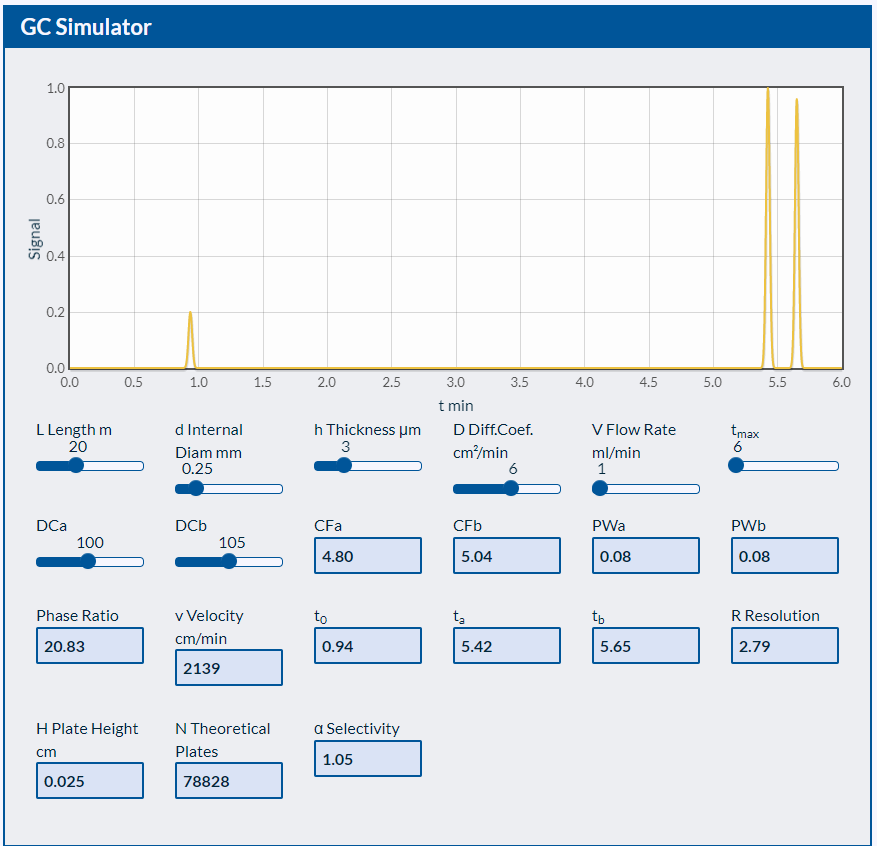Click the t0 dead time field
The width and height of the screenshot is (877, 846).
click(367, 645)
